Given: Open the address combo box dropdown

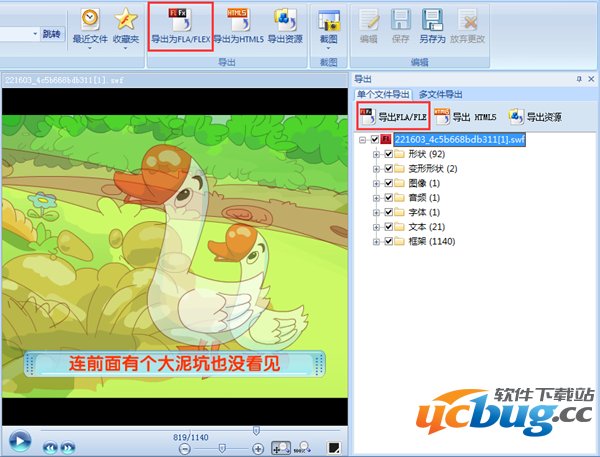Looking at the screenshot, I should [35, 34].
